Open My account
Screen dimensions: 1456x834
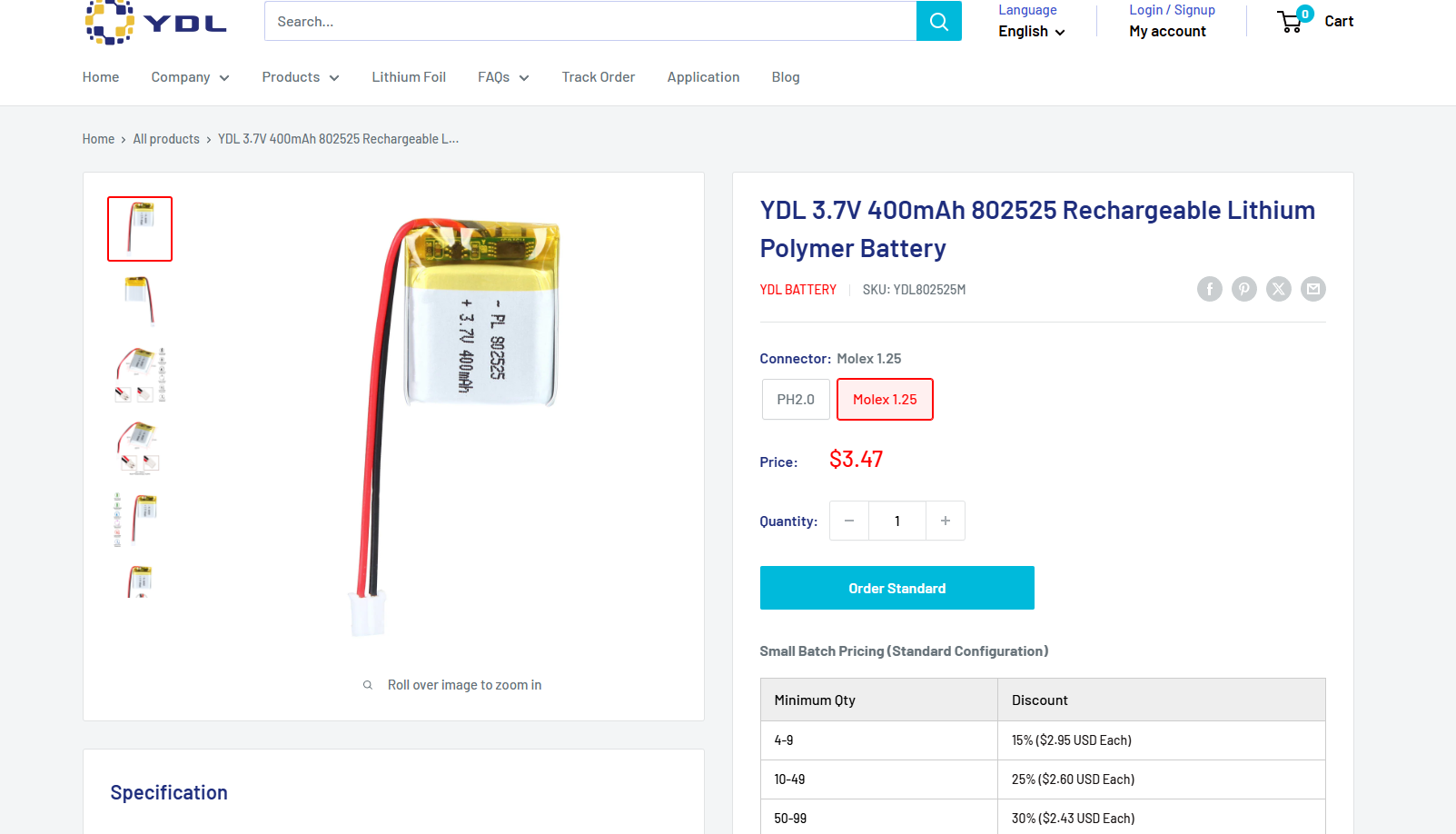(x=1167, y=31)
